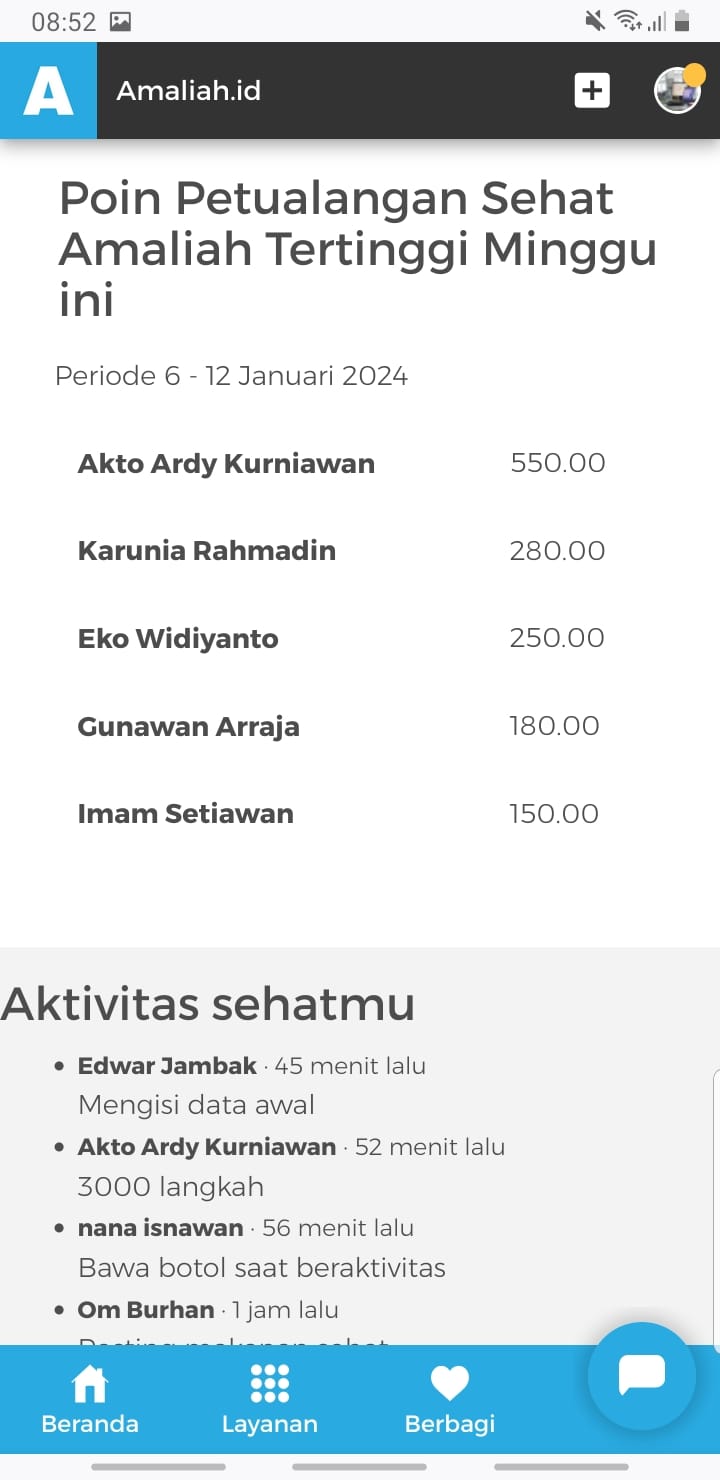Image resolution: width=720 pixels, height=1480 pixels.
Task: Switch to the Layanan tab label
Action: click(x=269, y=1424)
